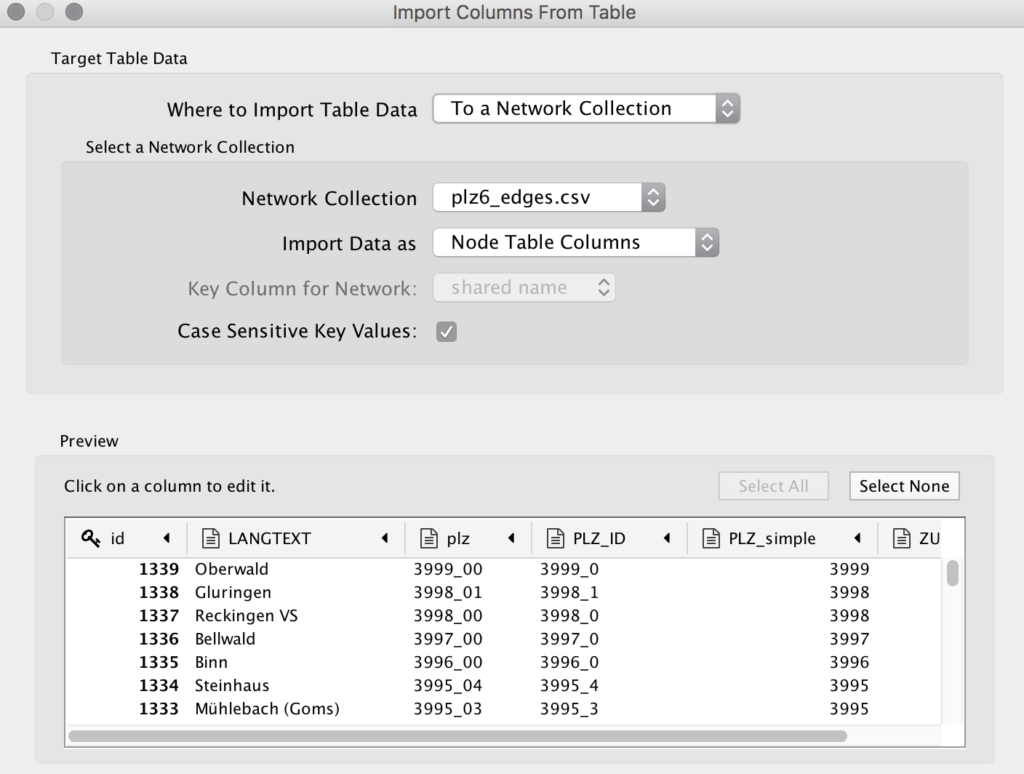Select the Oberwald cell
Screen dimensions: 1024x774
click(232, 569)
